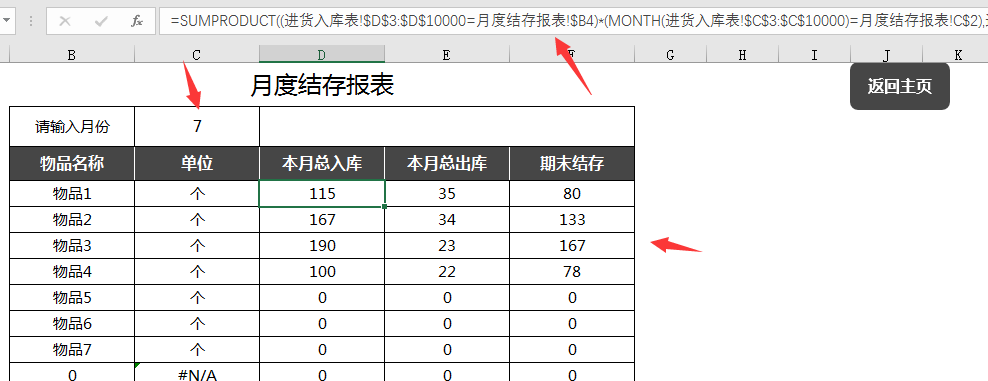Open the Insert Function fx button
This screenshot has height=381, width=988.
[137, 21]
